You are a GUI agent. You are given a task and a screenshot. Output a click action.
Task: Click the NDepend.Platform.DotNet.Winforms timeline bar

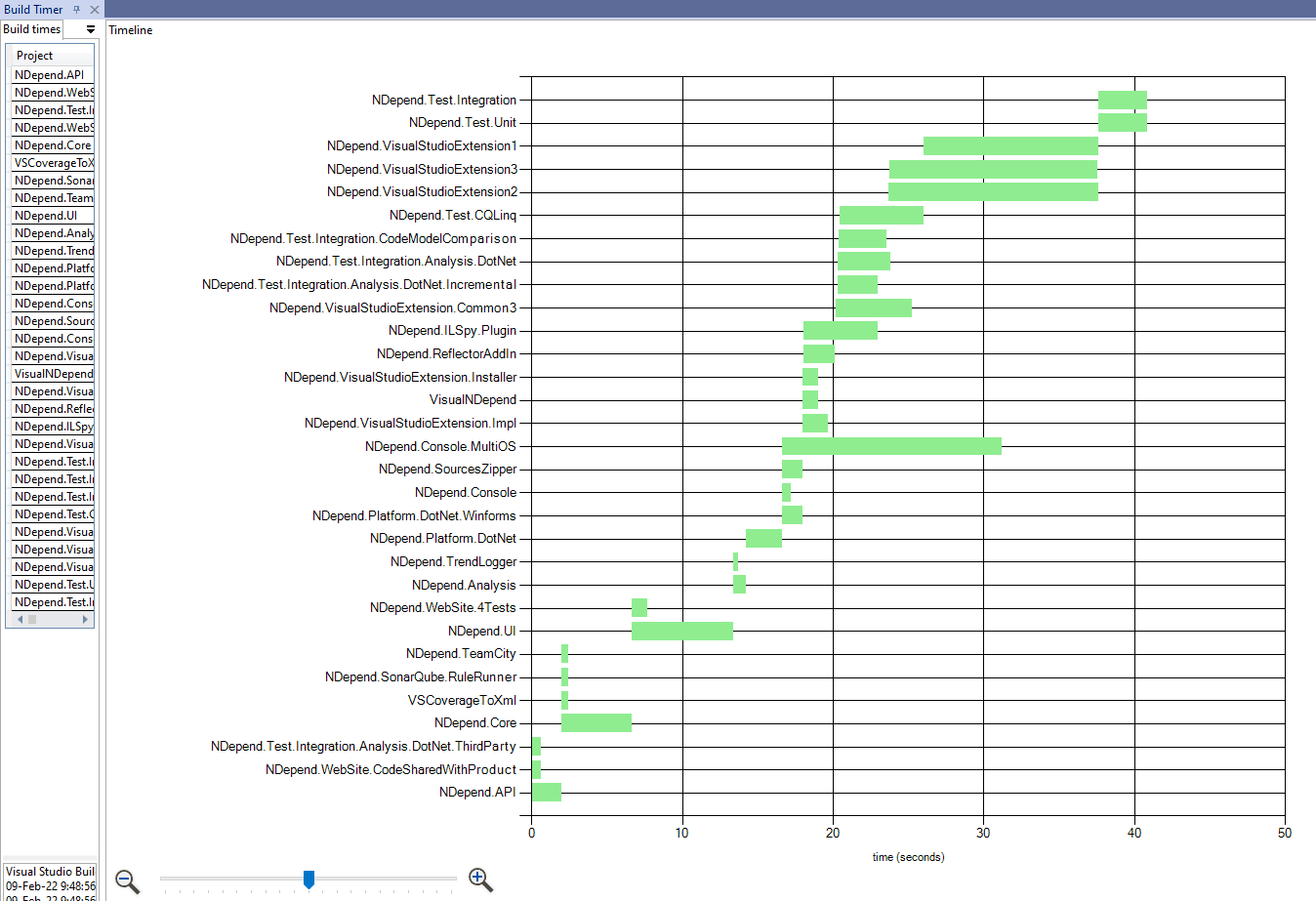(x=792, y=515)
